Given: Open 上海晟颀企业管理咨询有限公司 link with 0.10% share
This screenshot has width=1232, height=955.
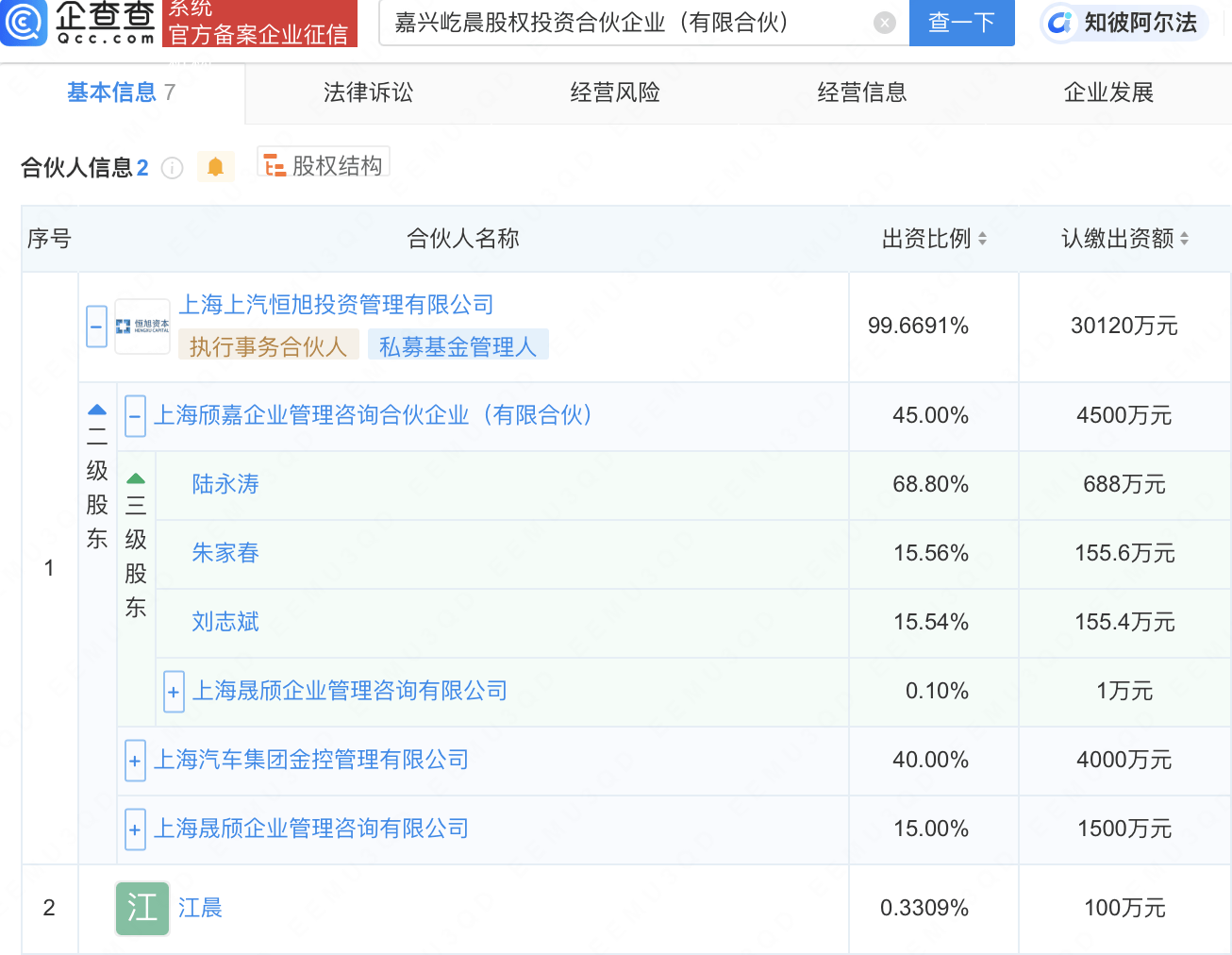Looking at the screenshot, I should (350, 691).
